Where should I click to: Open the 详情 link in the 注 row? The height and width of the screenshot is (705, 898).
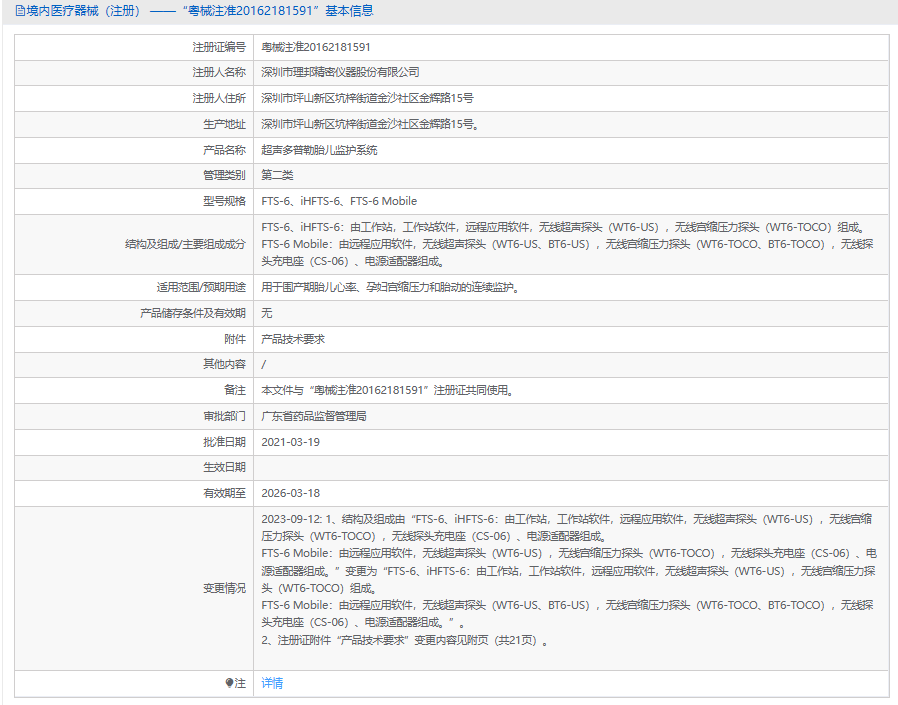coord(272,683)
